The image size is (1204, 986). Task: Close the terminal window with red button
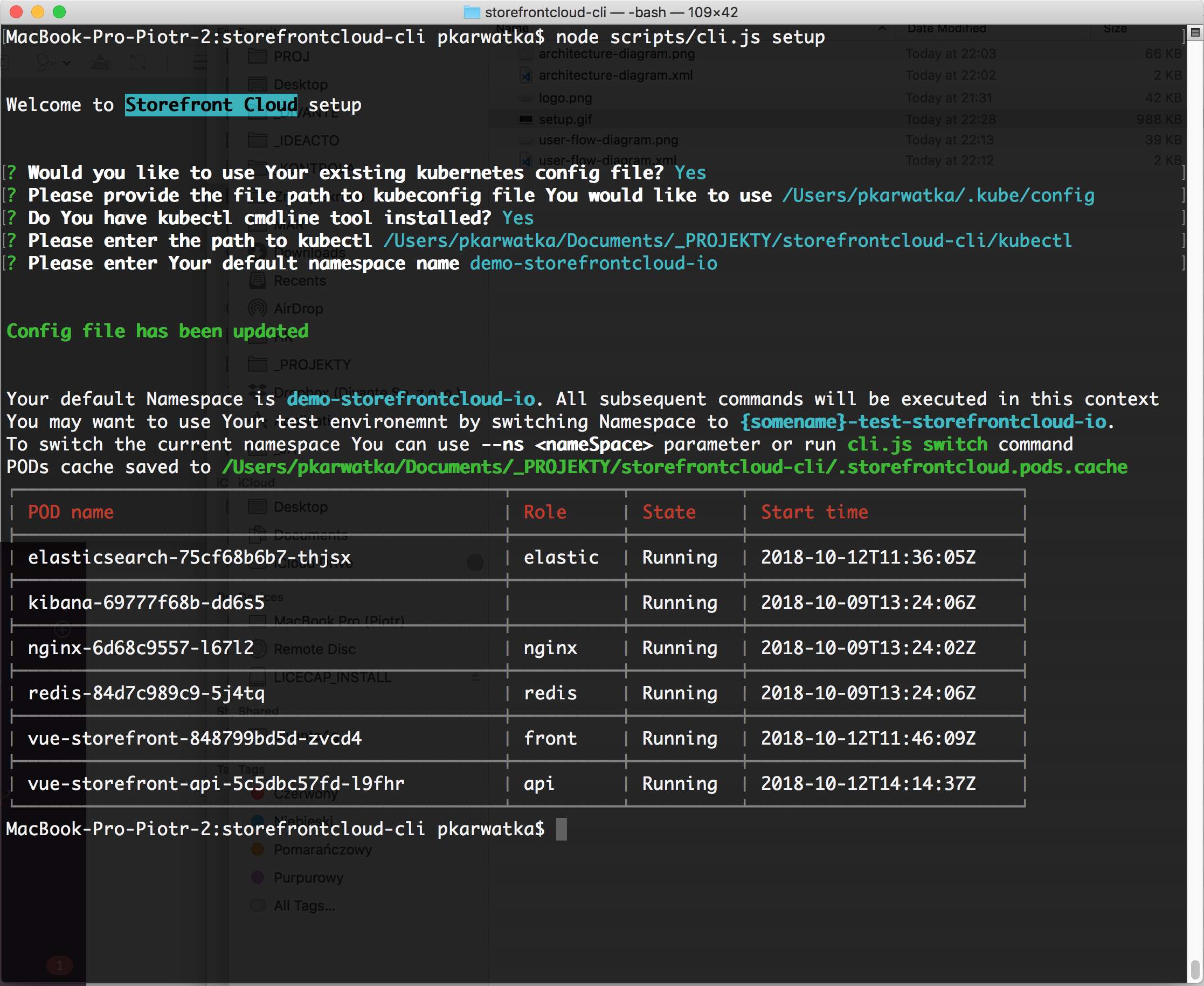pos(17,12)
